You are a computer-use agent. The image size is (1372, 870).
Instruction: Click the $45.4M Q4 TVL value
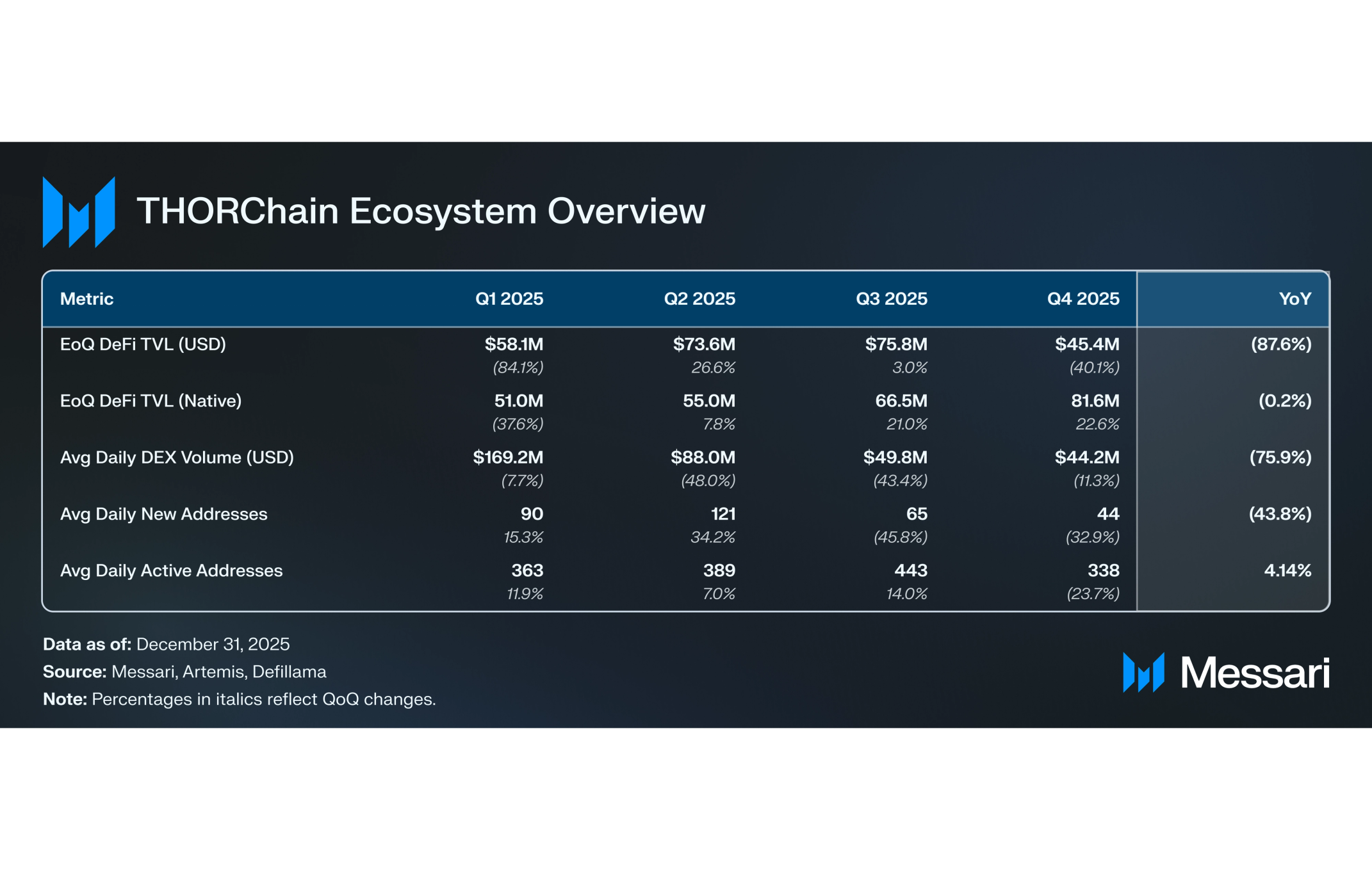tap(1087, 344)
